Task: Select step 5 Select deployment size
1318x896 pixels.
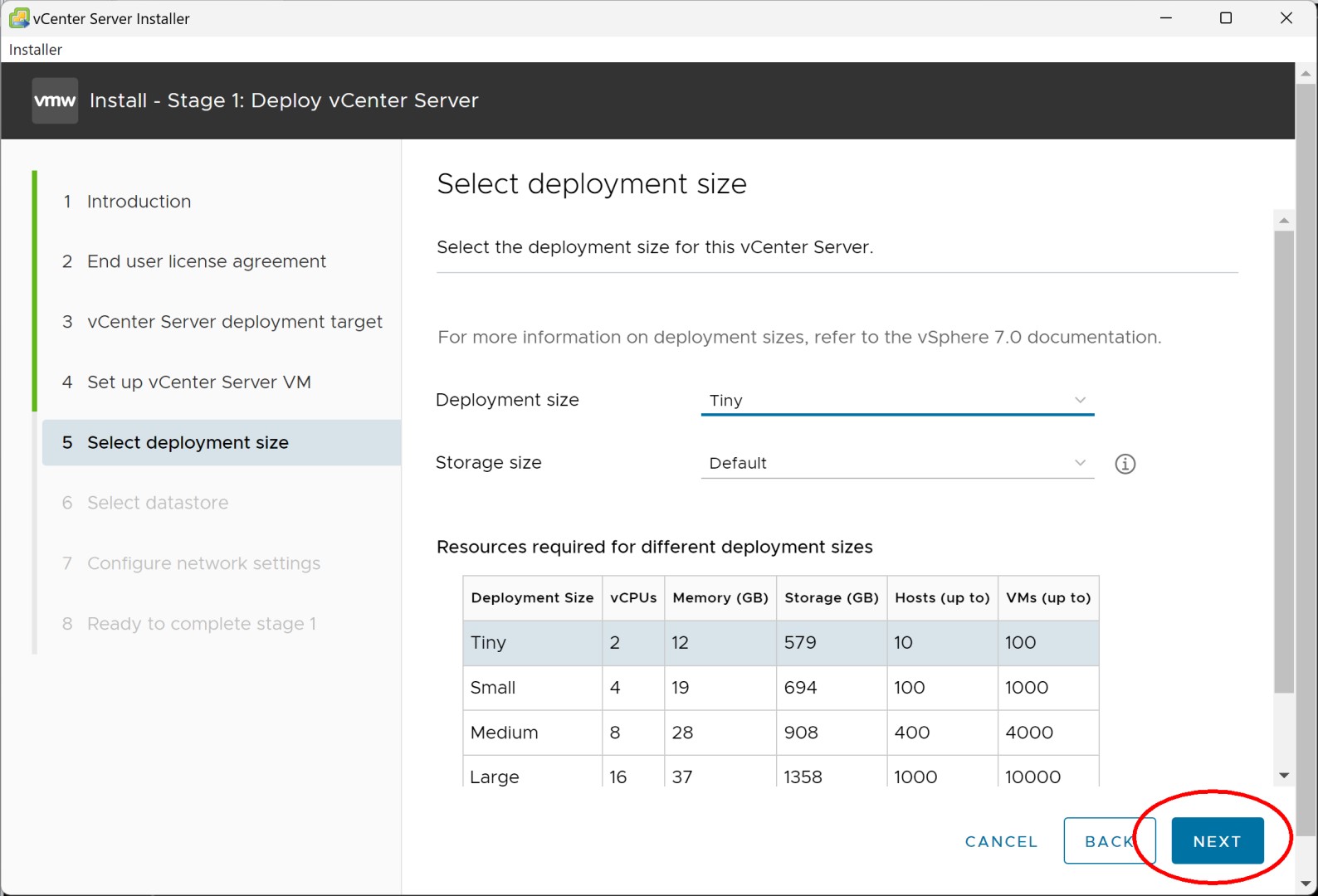Action: point(222,442)
